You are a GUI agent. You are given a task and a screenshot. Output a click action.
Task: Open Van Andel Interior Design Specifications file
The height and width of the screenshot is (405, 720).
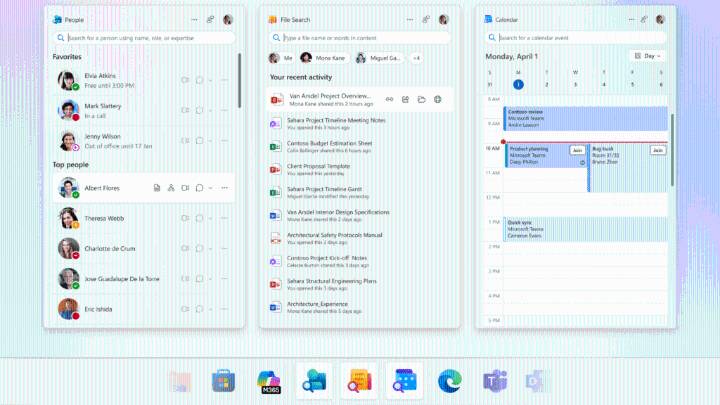coord(360,215)
